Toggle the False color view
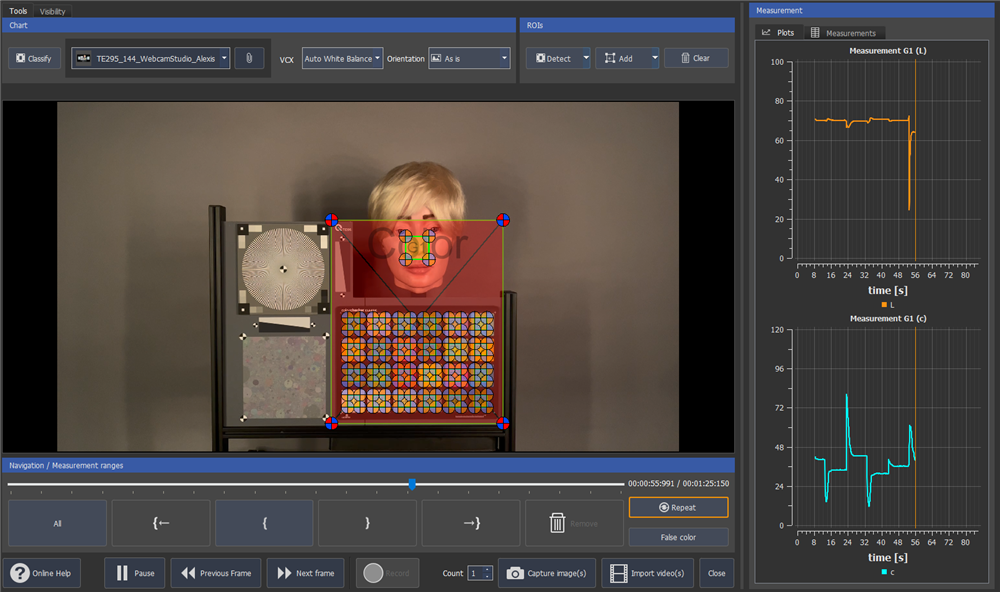This screenshot has height=592, width=1000. coord(678,537)
